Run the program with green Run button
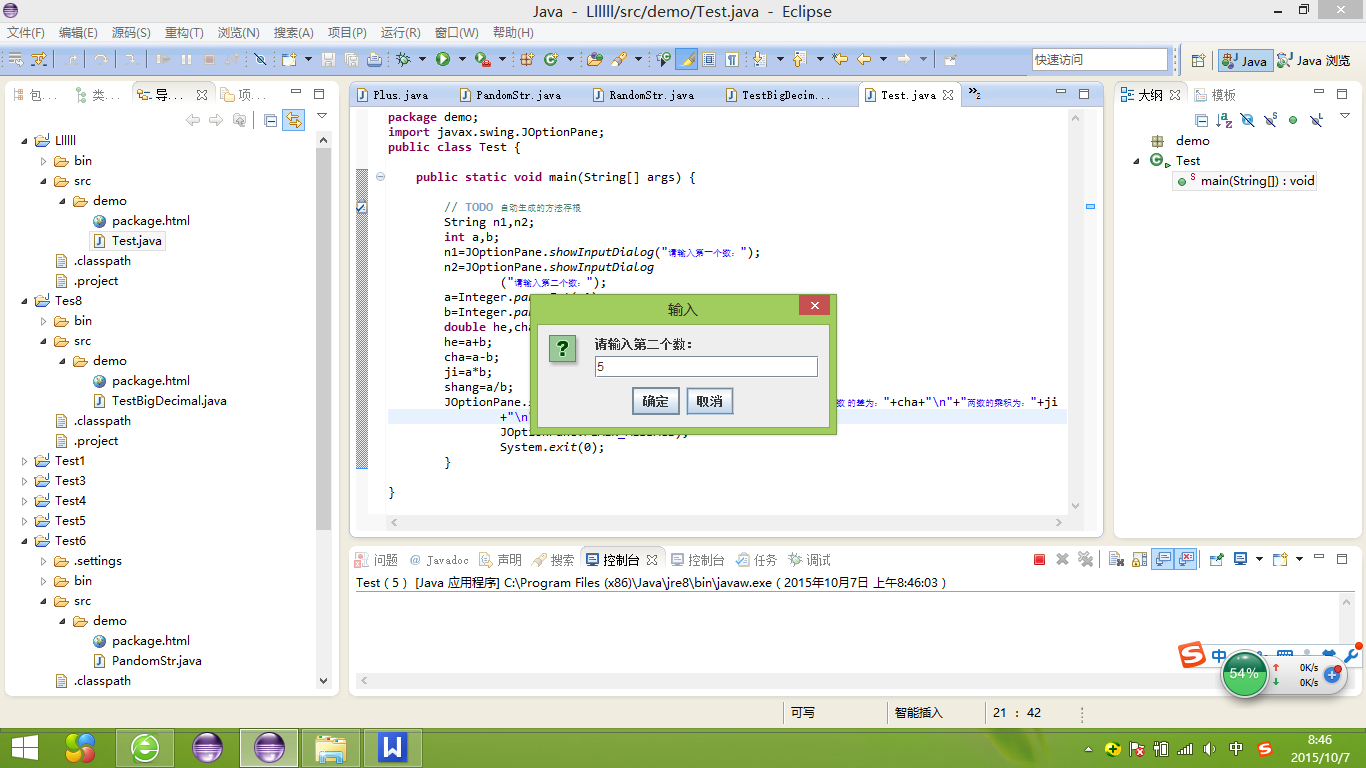 tap(443, 59)
